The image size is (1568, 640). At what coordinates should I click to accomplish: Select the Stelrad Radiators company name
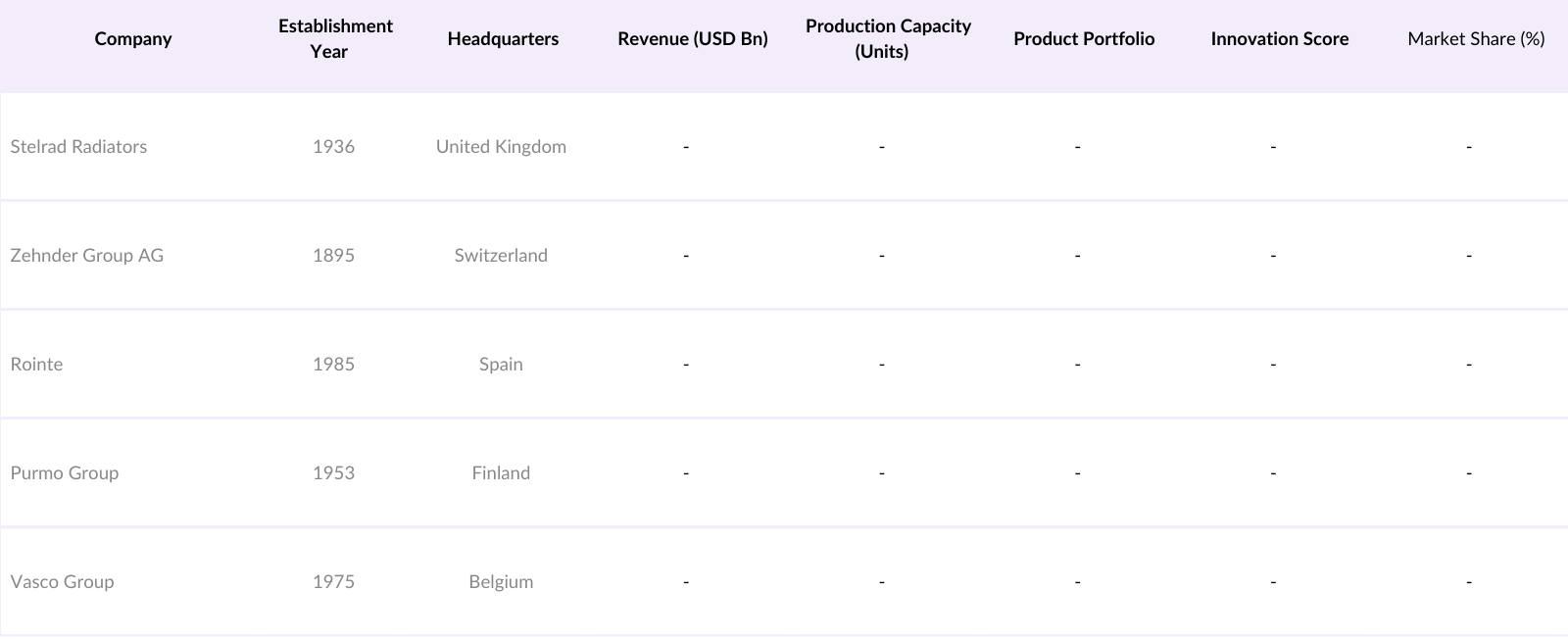[x=78, y=147]
